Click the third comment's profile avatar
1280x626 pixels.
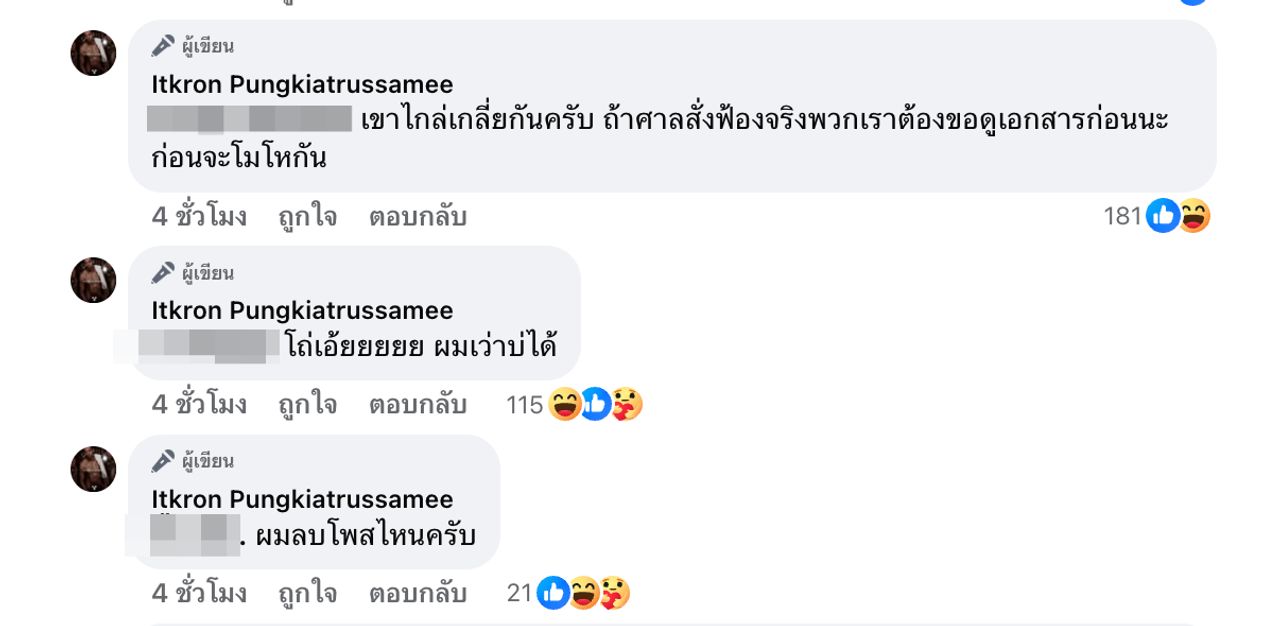[93, 469]
